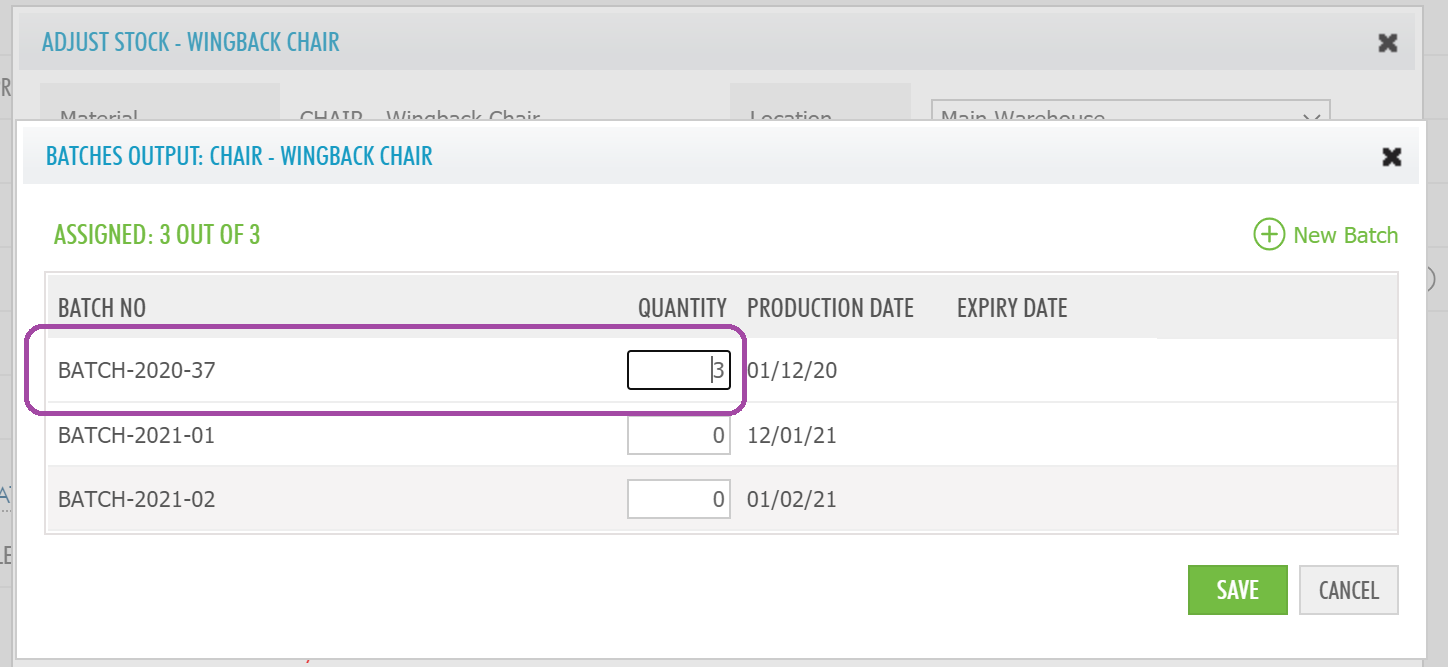The image size is (1448, 667).
Task: Select the BATCH-2021-02 batch name
Action: [136, 499]
